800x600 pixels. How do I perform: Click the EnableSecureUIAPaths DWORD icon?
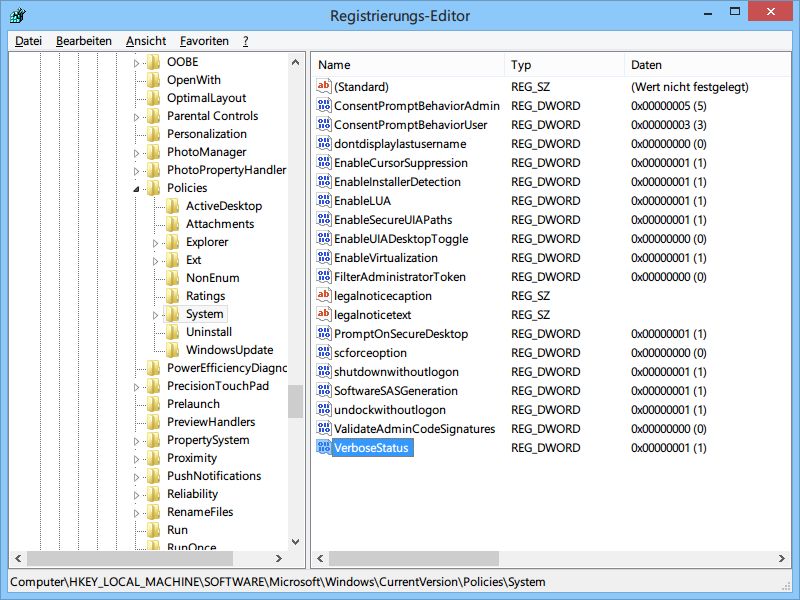[x=323, y=219]
